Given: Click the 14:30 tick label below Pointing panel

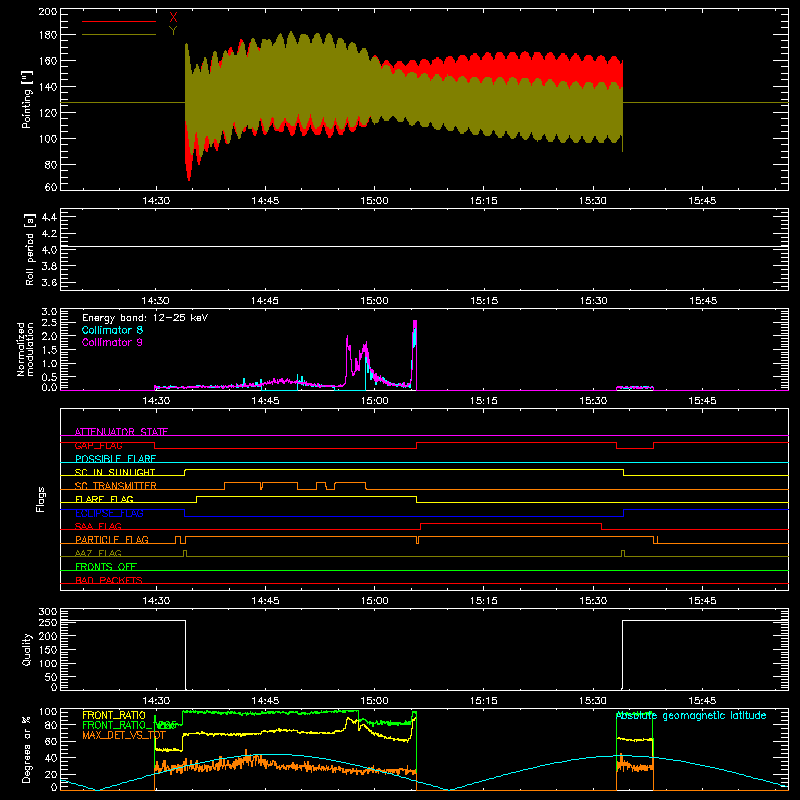Looking at the screenshot, I should (156, 201).
